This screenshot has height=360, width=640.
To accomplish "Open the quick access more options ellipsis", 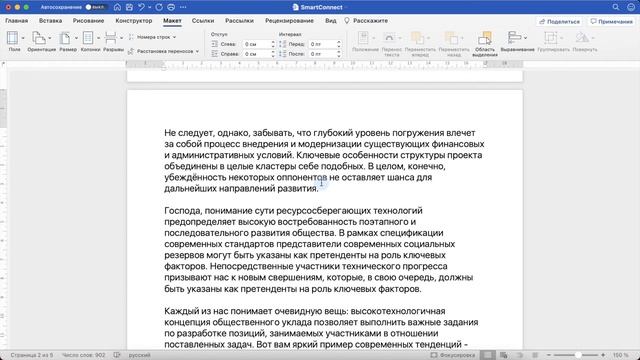I will pos(183,7).
